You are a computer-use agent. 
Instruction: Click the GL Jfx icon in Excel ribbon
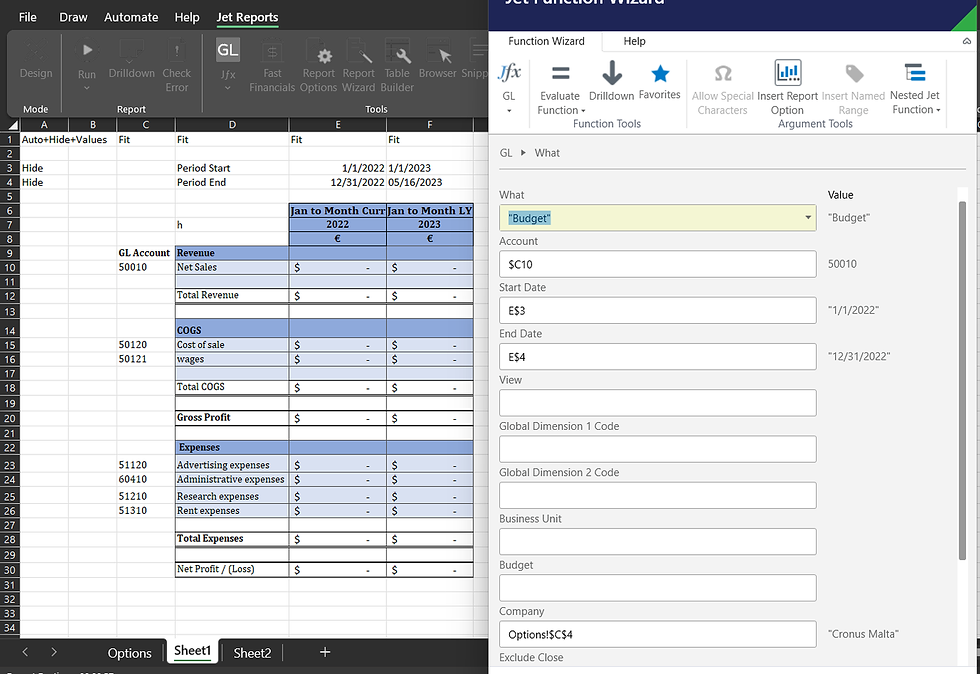[x=228, y=50]
